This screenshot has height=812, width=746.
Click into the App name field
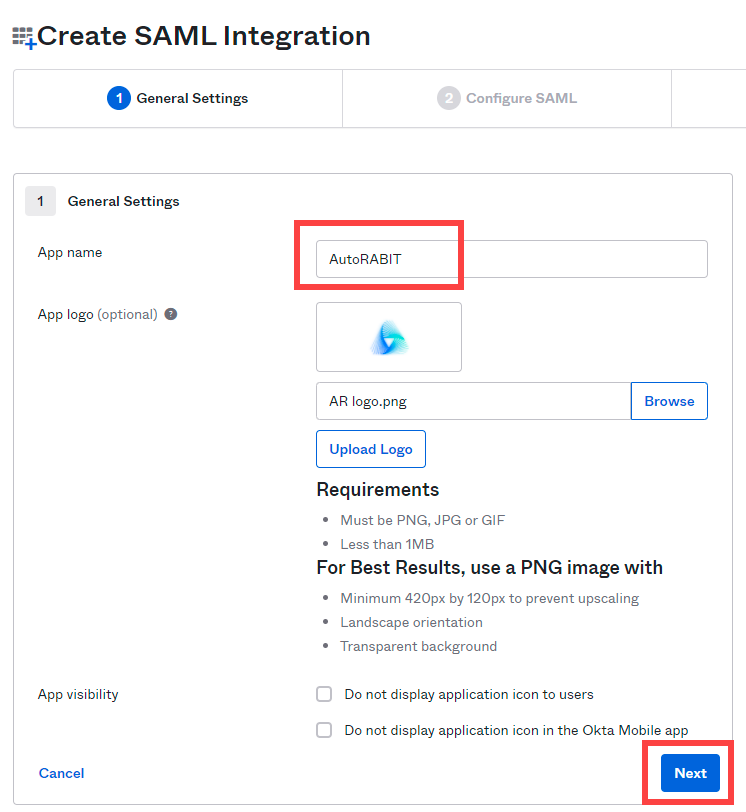pyautogui.click(x=511, y=259)
